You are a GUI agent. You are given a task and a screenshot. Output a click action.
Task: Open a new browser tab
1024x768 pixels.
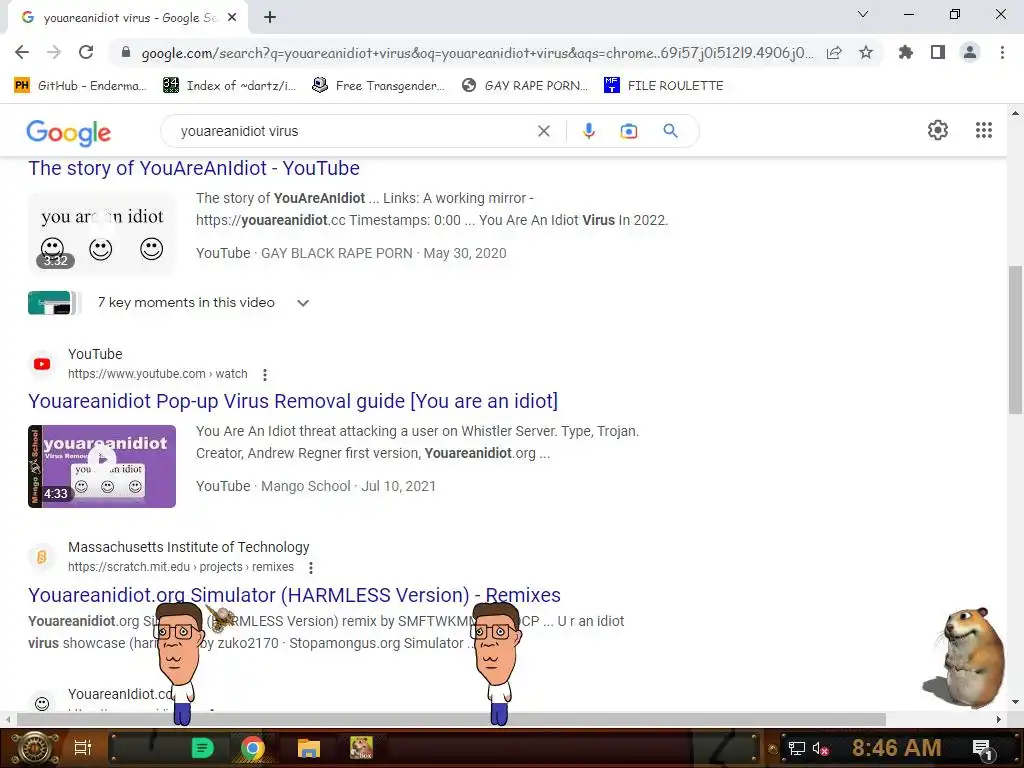coord(270,18)
